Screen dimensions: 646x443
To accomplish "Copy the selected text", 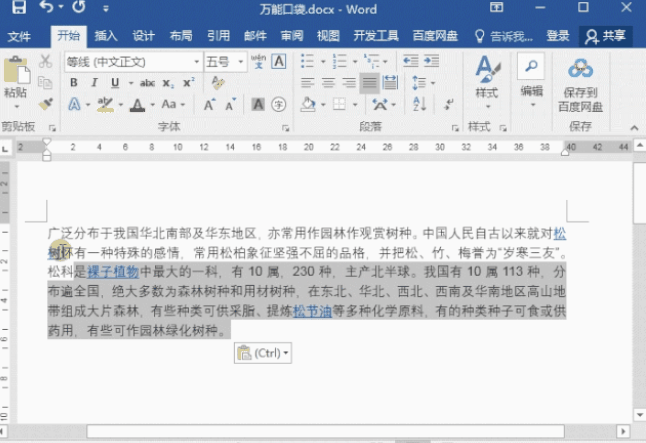I will [x=45, y=82].
